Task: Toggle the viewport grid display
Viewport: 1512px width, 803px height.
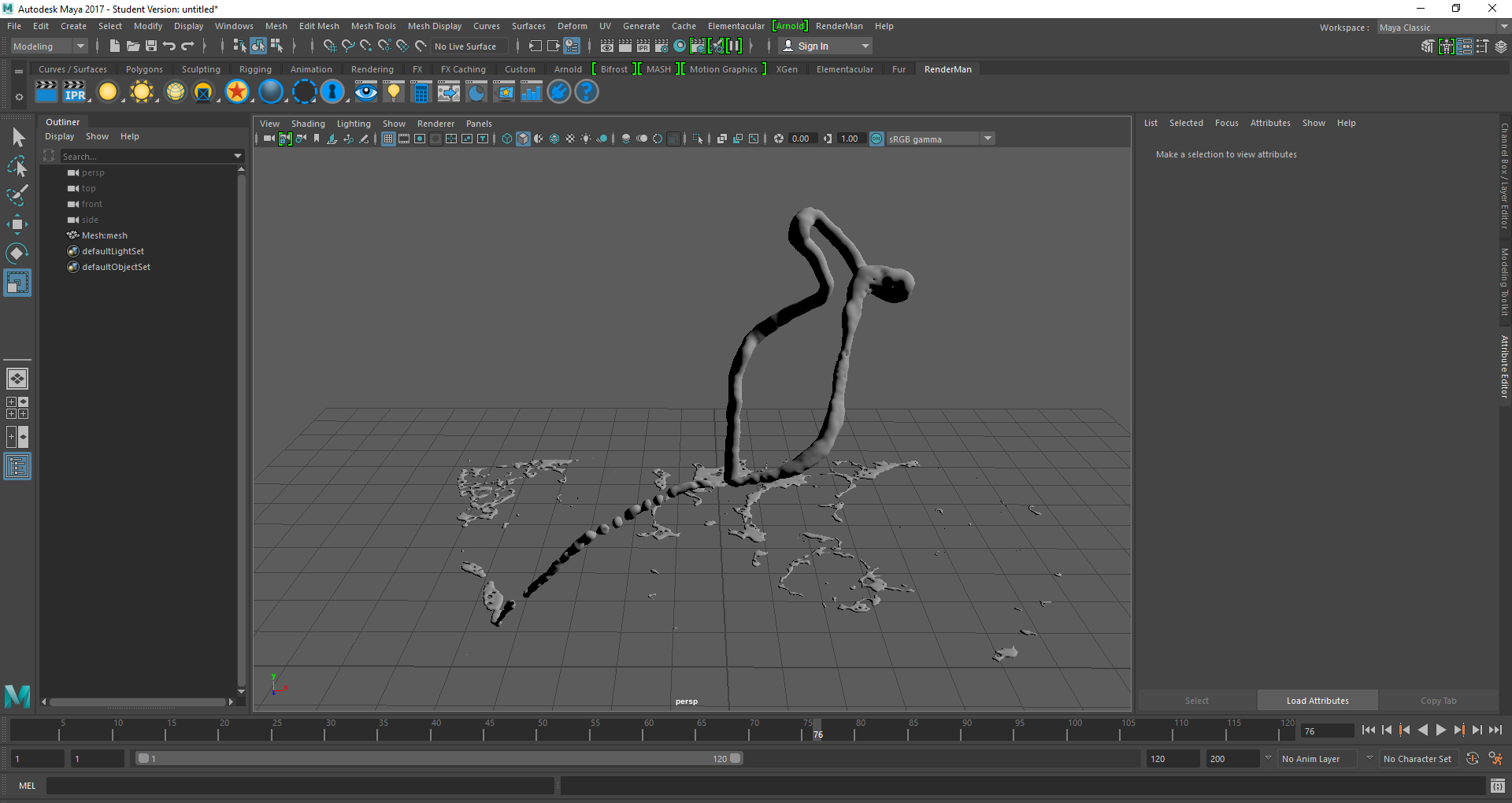Action: pyautogui.click(x=388, y=139)
